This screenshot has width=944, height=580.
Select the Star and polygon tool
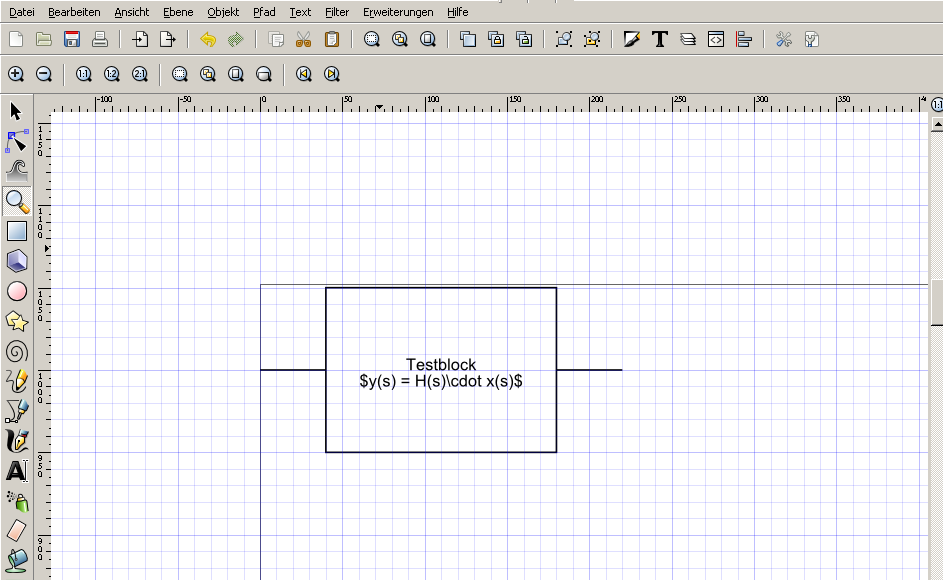(17, 321)
